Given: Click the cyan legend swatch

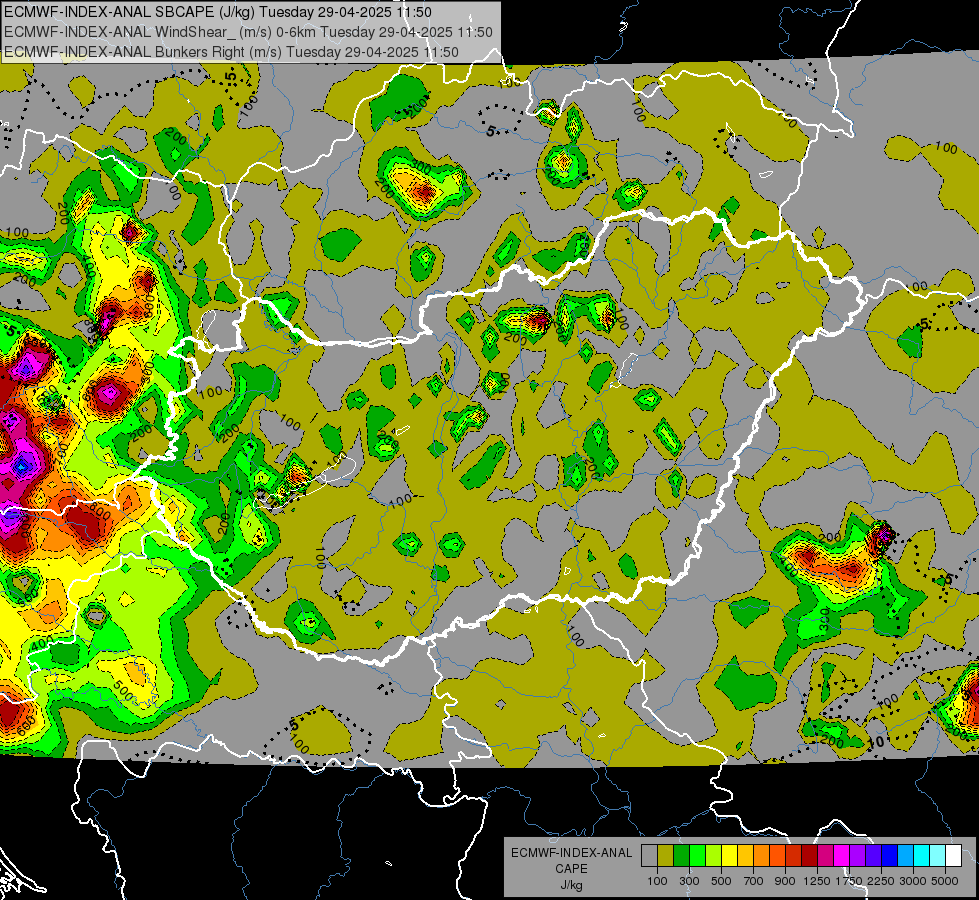Looking at the screenshot, I should click(922, 856).
